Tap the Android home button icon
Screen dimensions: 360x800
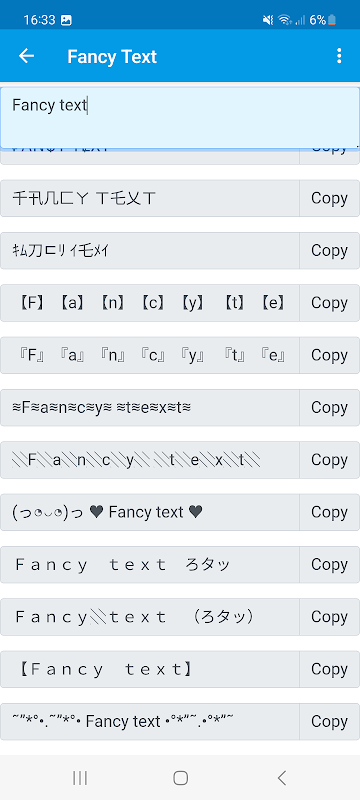tap(181, 778)
